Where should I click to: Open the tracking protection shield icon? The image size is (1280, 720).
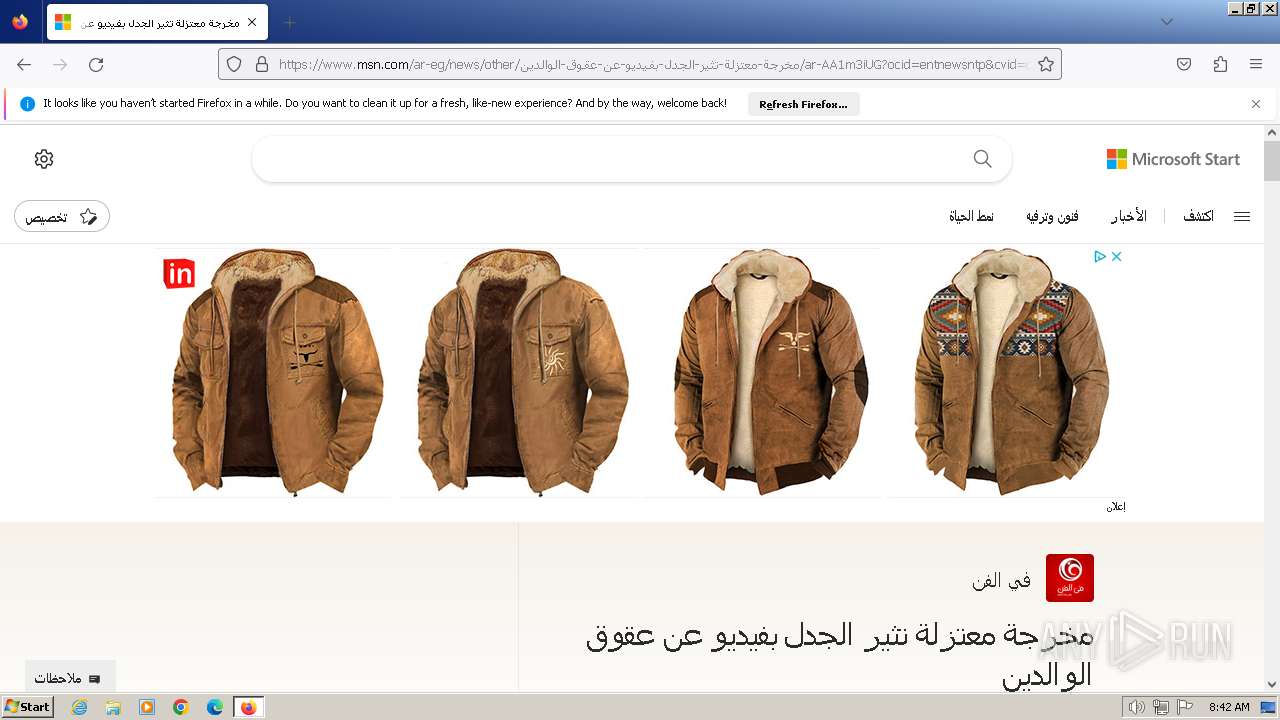coord(234,64)
